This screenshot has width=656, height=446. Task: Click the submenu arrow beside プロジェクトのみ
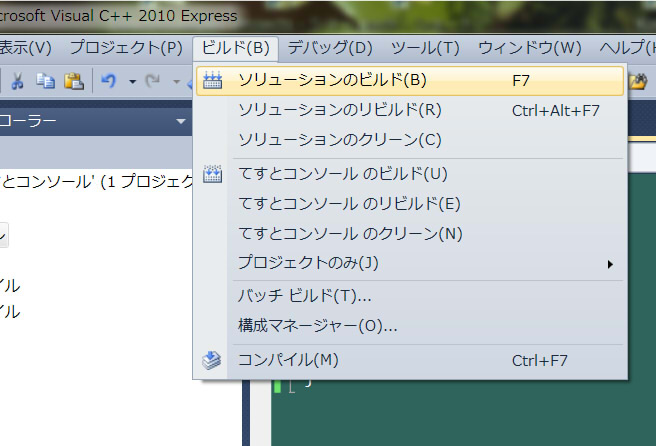pos(610,264)
